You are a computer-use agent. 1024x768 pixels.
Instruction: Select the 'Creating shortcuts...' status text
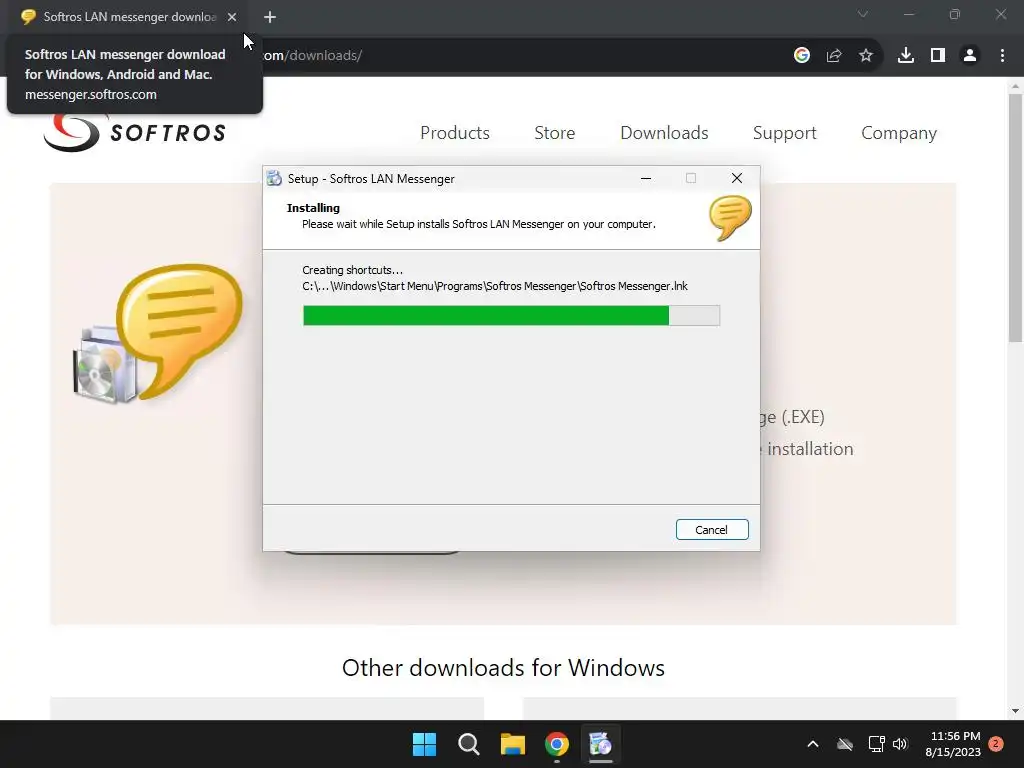(353, 270)
